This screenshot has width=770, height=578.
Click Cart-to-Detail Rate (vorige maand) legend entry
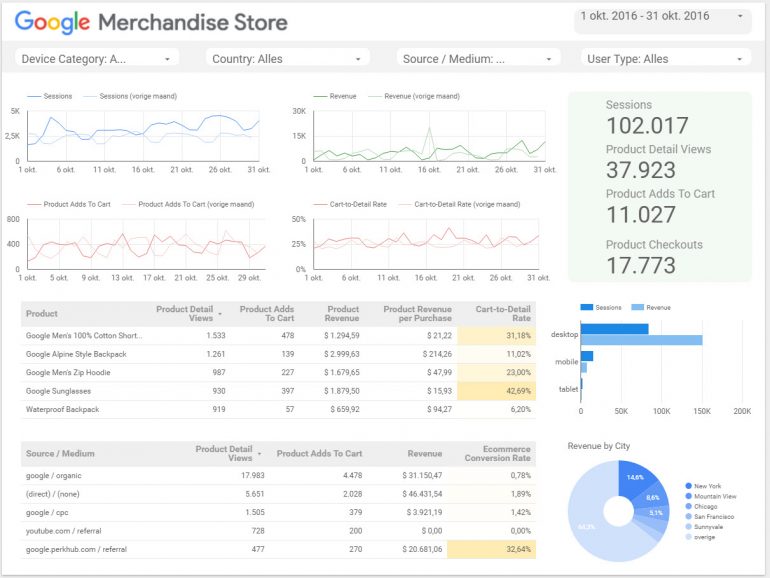coord(460,204)
